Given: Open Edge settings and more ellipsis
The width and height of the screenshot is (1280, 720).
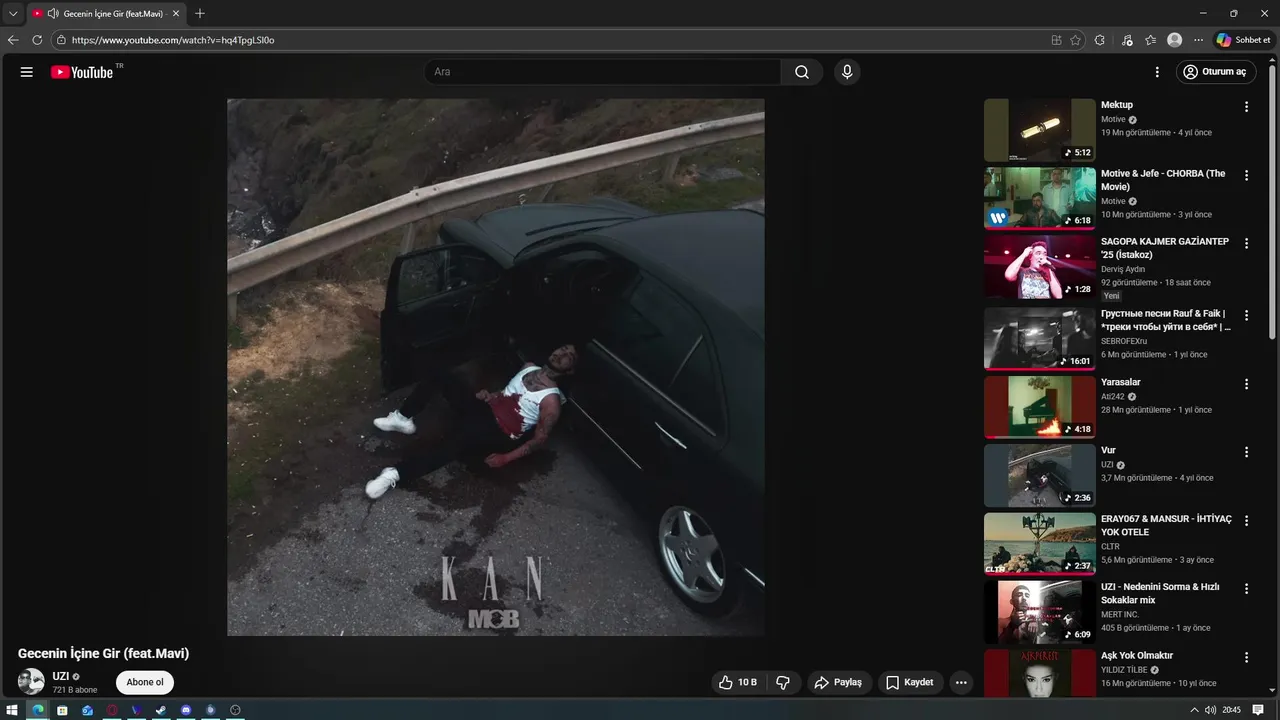Looking at the screenshot, I should pyautogui.click(x=1199, y=40).
